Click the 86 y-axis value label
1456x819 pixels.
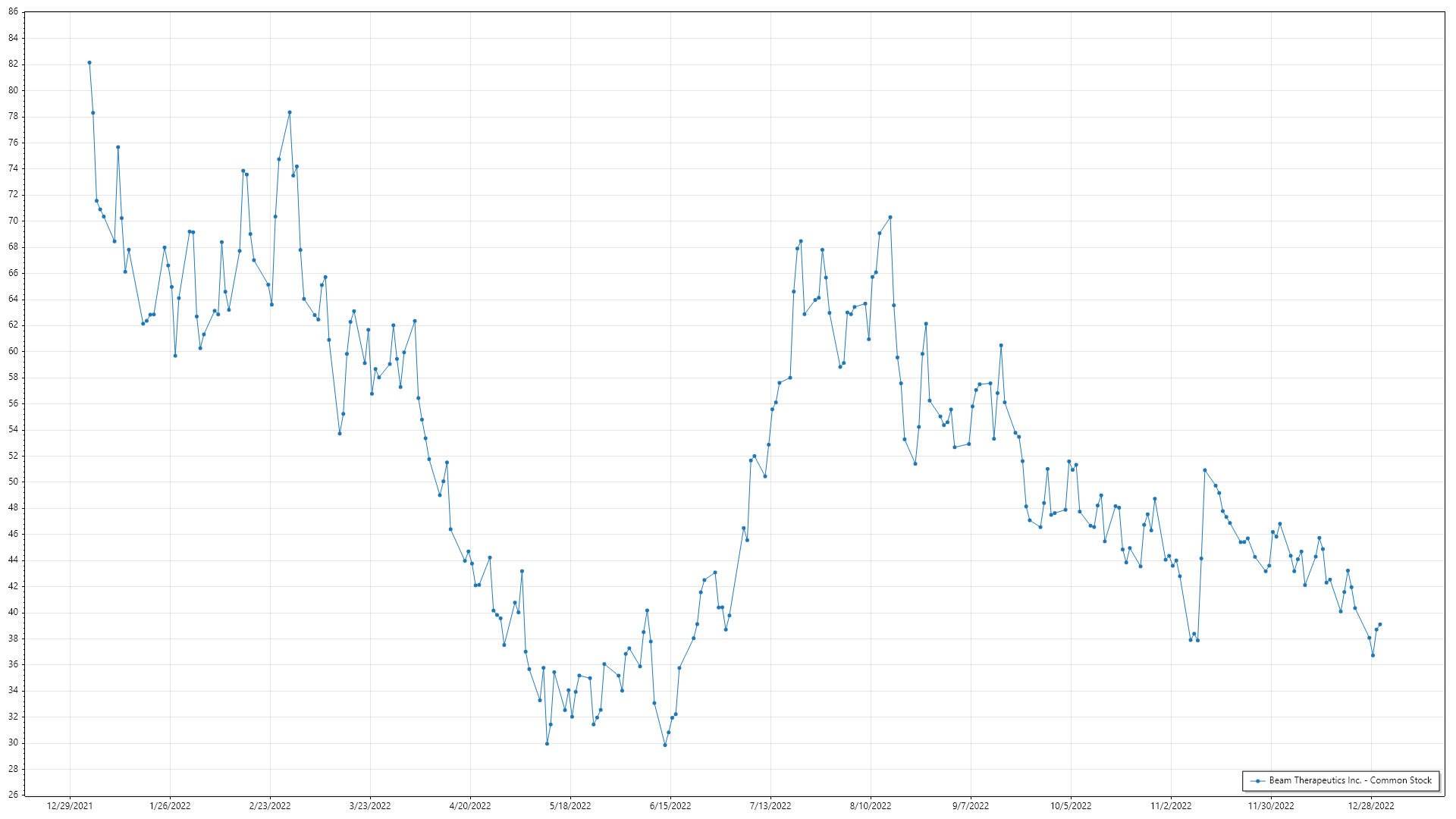click(x=14, y=12)
